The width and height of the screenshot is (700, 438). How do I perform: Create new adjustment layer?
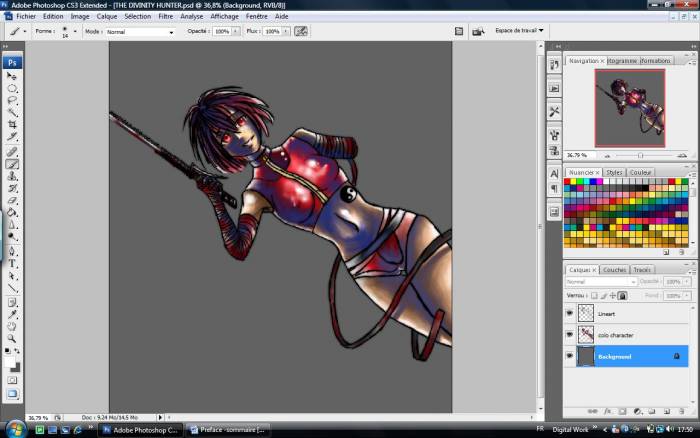tap(637, 411)
